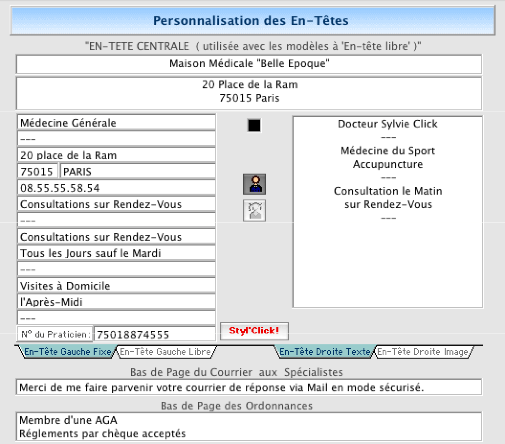
Task: Click the central address field with 75015 Paris
Action: (249, 93)
